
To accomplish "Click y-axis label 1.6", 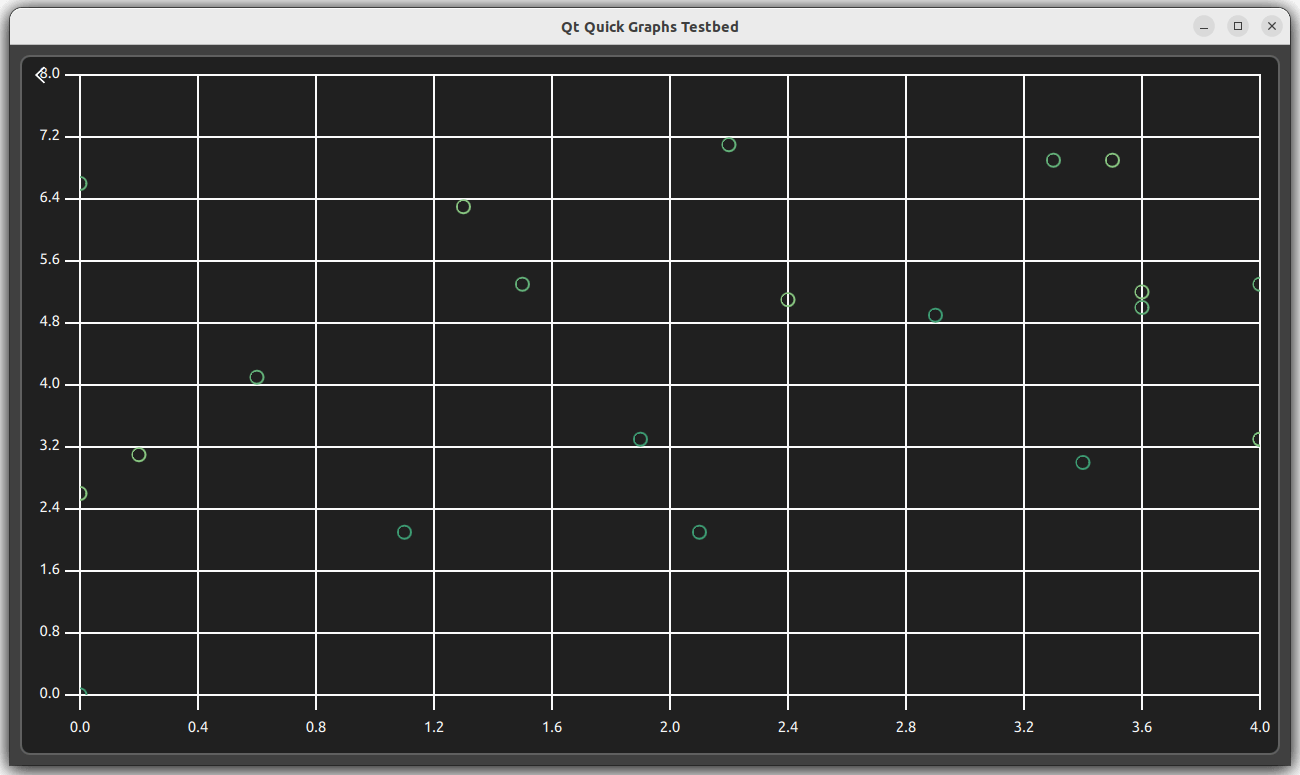I will tap(50, 570).
